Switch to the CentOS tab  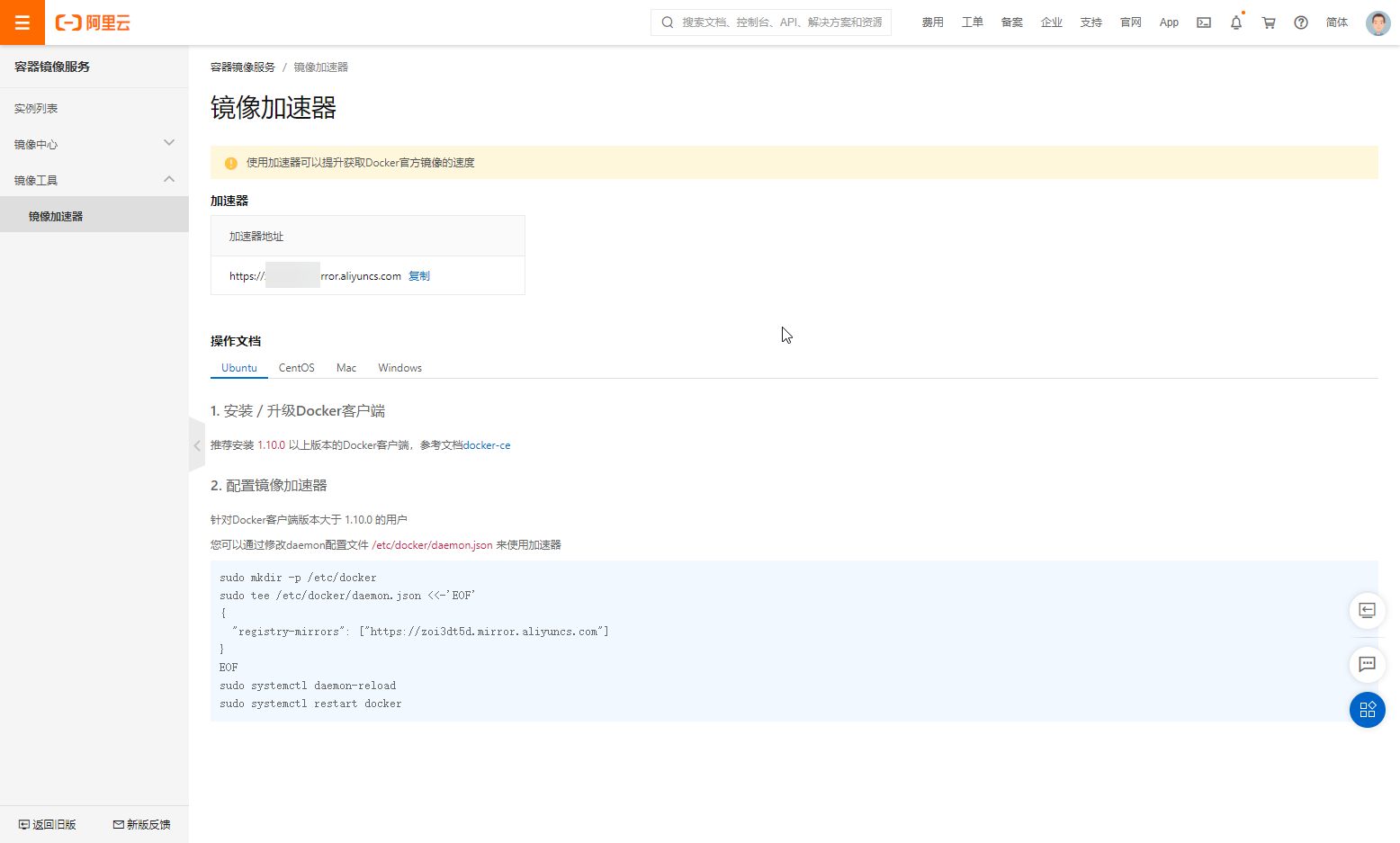coord(296,368)
